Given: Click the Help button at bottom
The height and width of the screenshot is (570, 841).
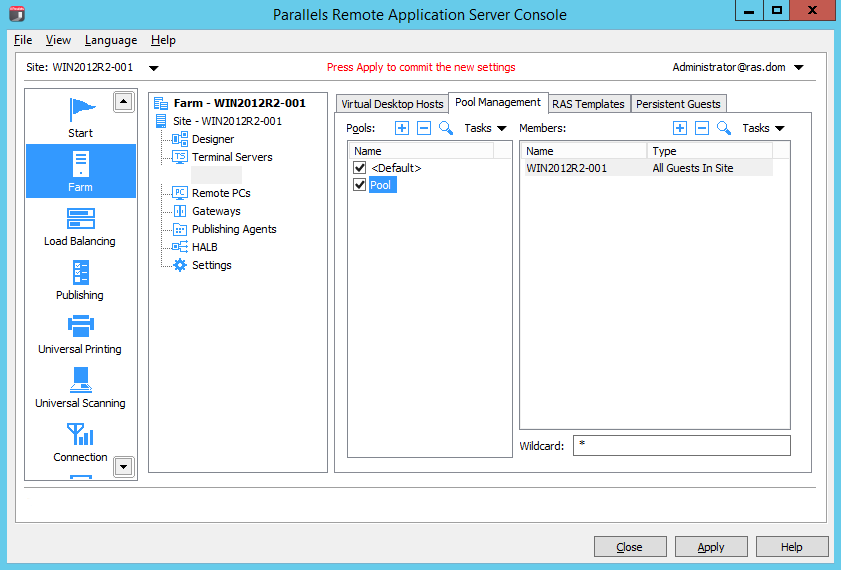Looking at the screenshot, I should coord(792,547).
